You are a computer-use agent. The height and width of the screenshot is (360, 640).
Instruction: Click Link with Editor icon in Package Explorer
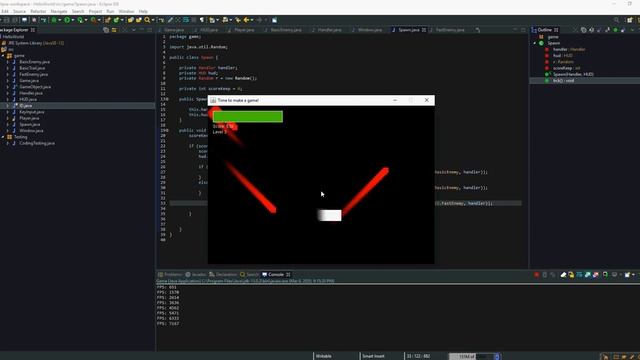coord(114,30)
